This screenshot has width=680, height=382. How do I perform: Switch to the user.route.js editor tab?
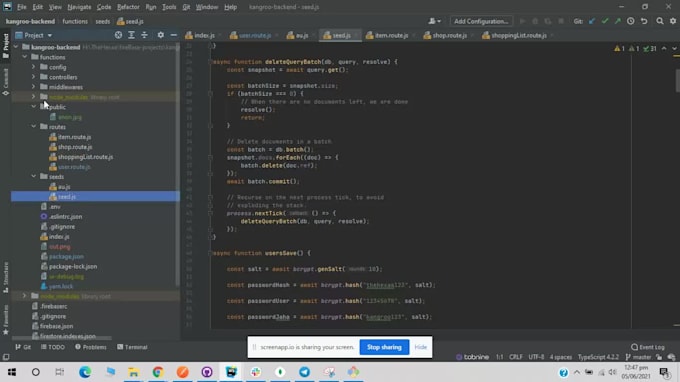tap(255, 36)
